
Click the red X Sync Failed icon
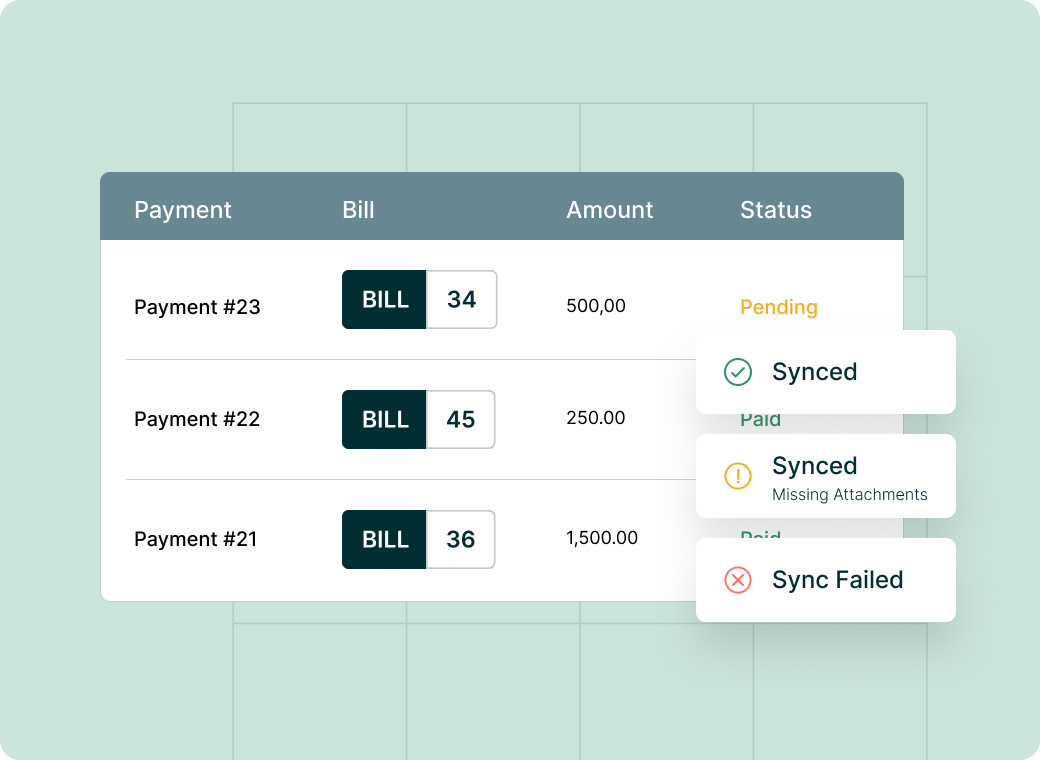(738, 580)
